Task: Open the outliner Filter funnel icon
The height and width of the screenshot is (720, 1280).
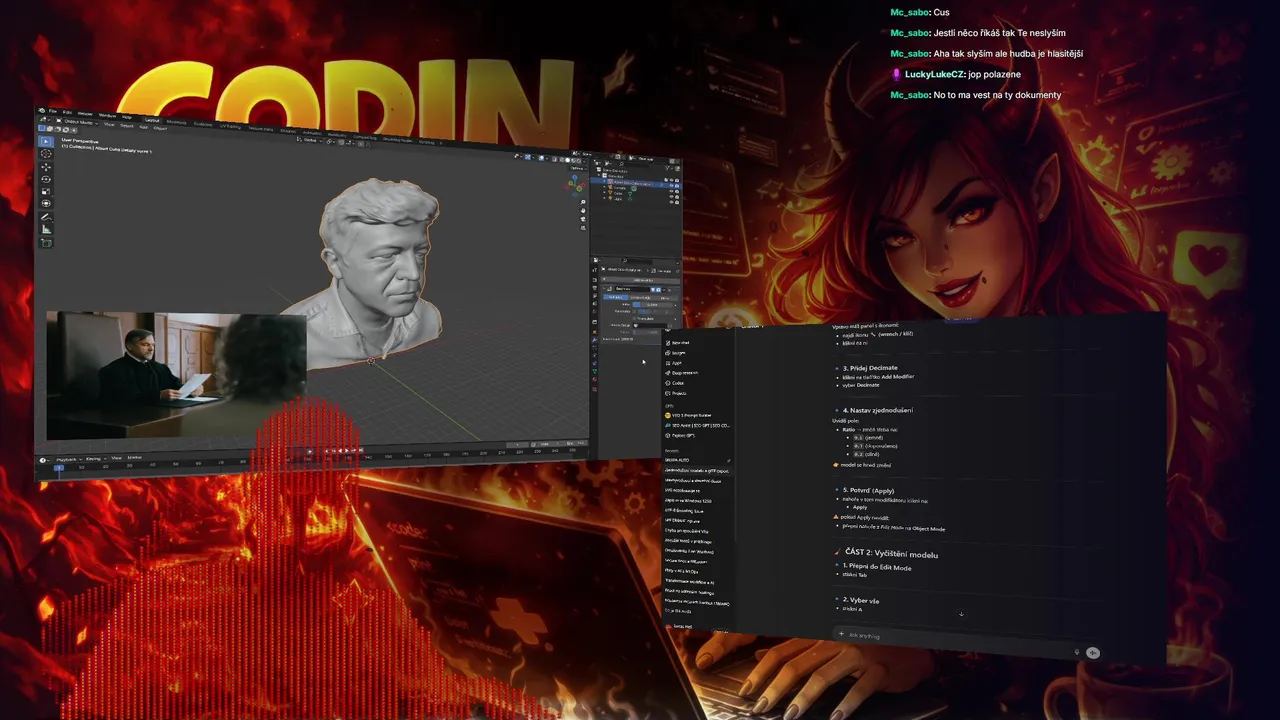Action: coord(668,168)
